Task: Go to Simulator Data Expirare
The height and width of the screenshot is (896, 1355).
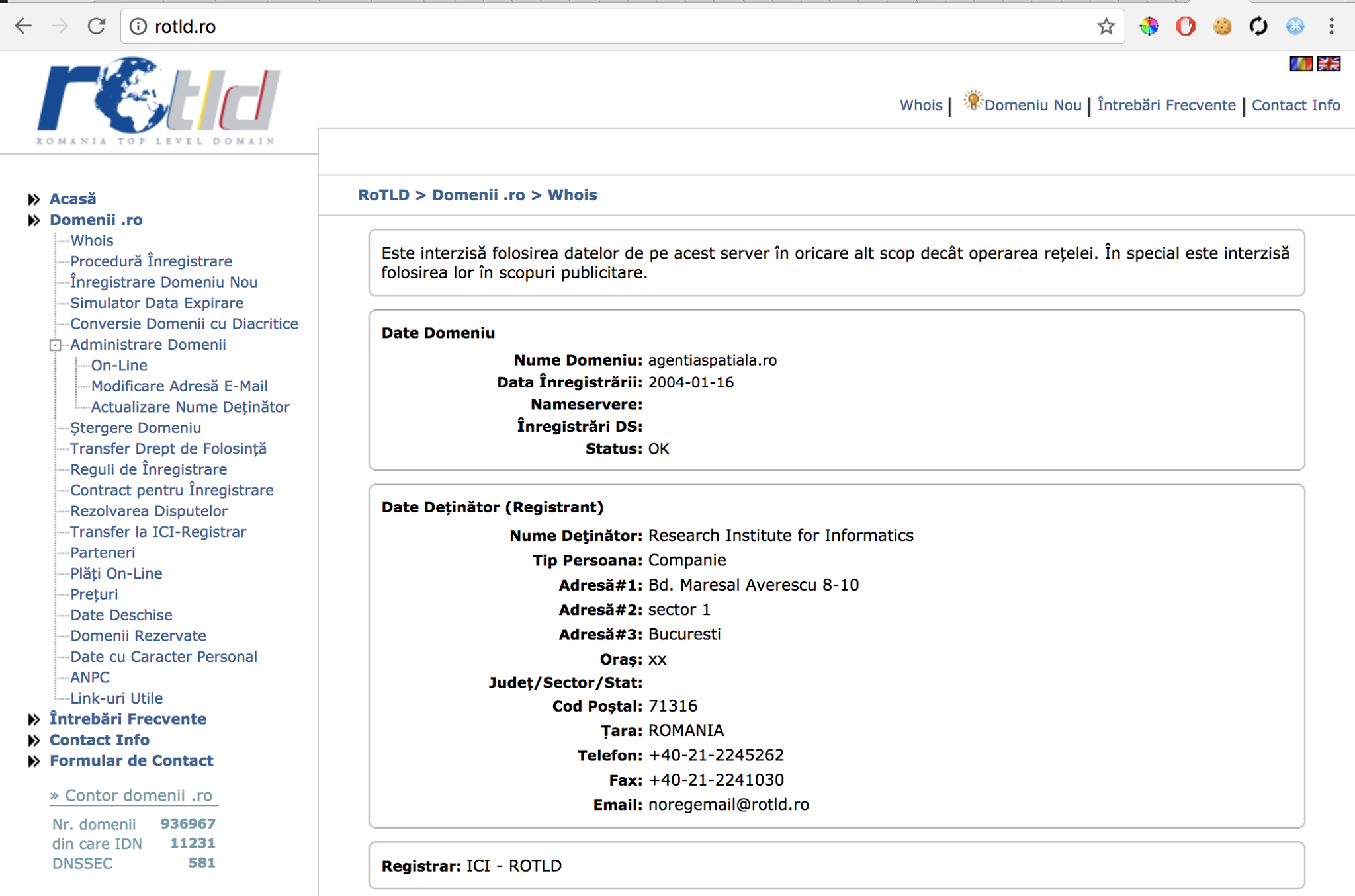Action: tap(157, 303)
